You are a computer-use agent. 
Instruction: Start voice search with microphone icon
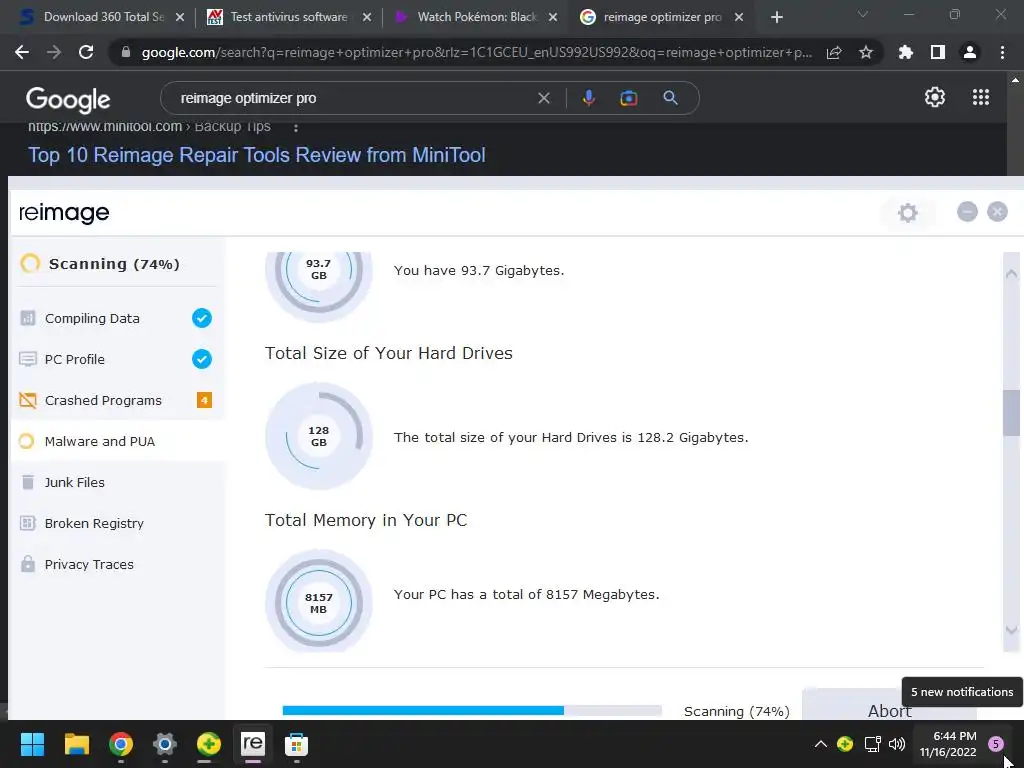point(588,98)
